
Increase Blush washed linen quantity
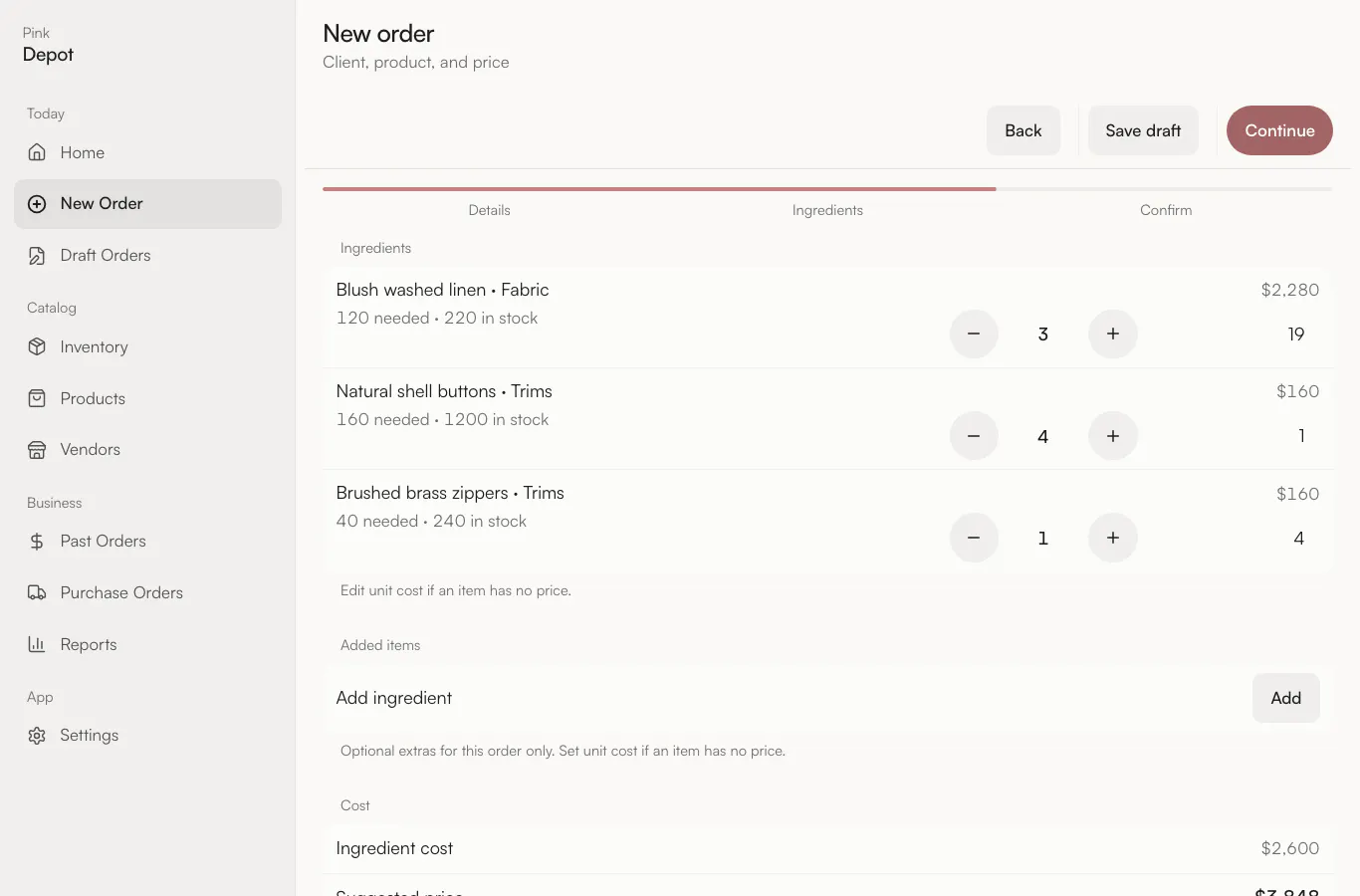pos(1113,335)
